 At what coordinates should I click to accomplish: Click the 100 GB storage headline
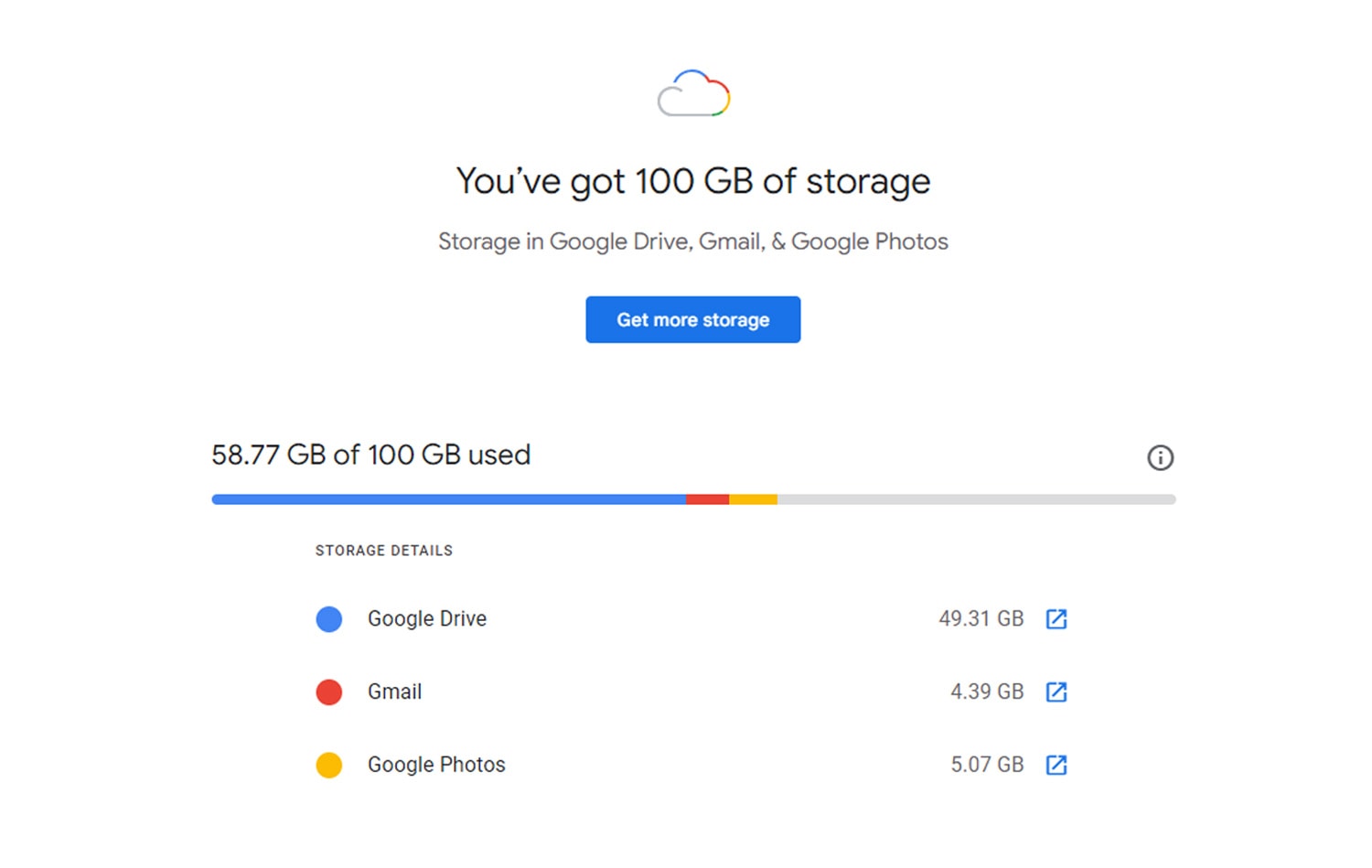click(x=692, y=180)
